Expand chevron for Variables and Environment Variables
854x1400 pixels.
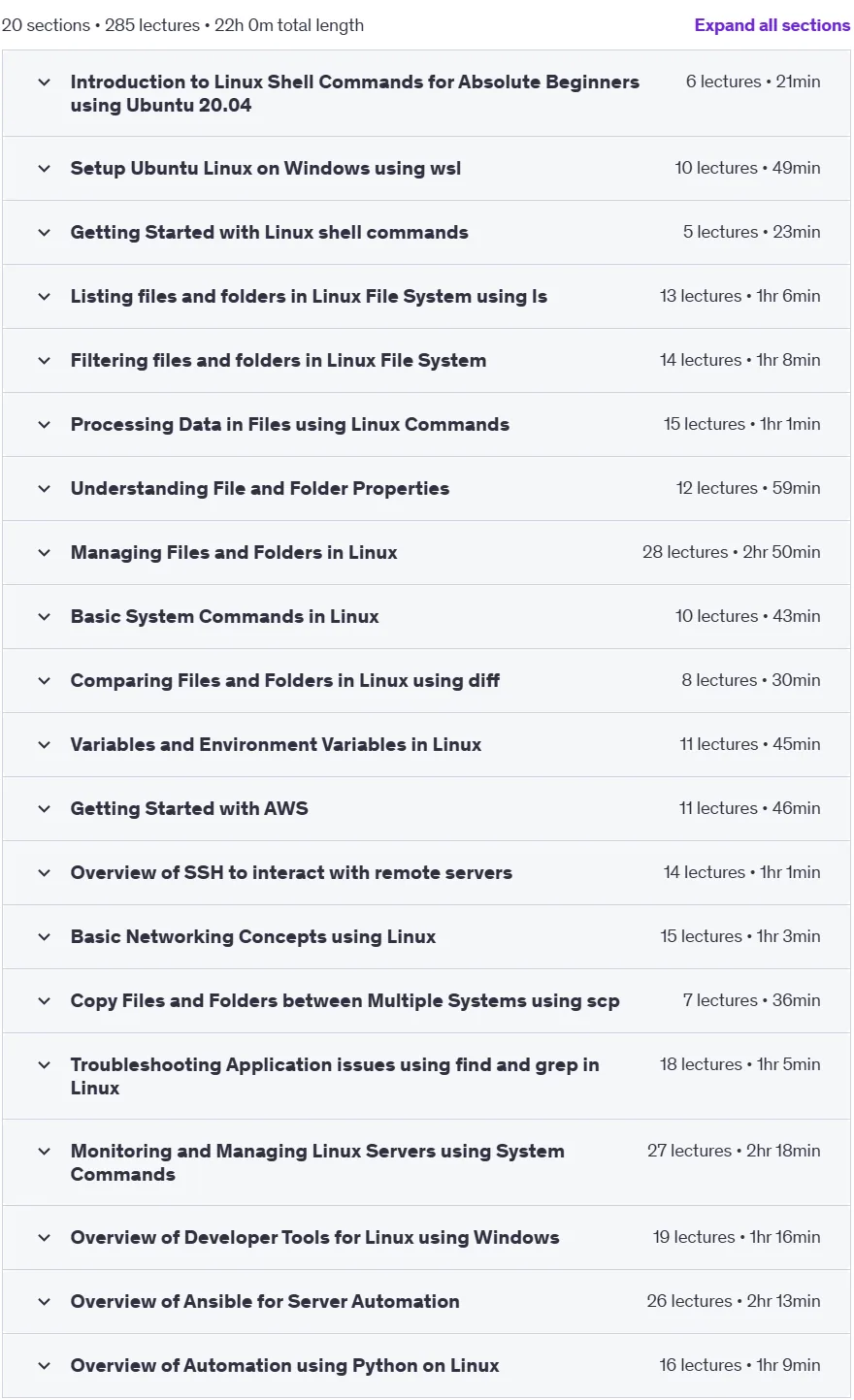[44, 745]
